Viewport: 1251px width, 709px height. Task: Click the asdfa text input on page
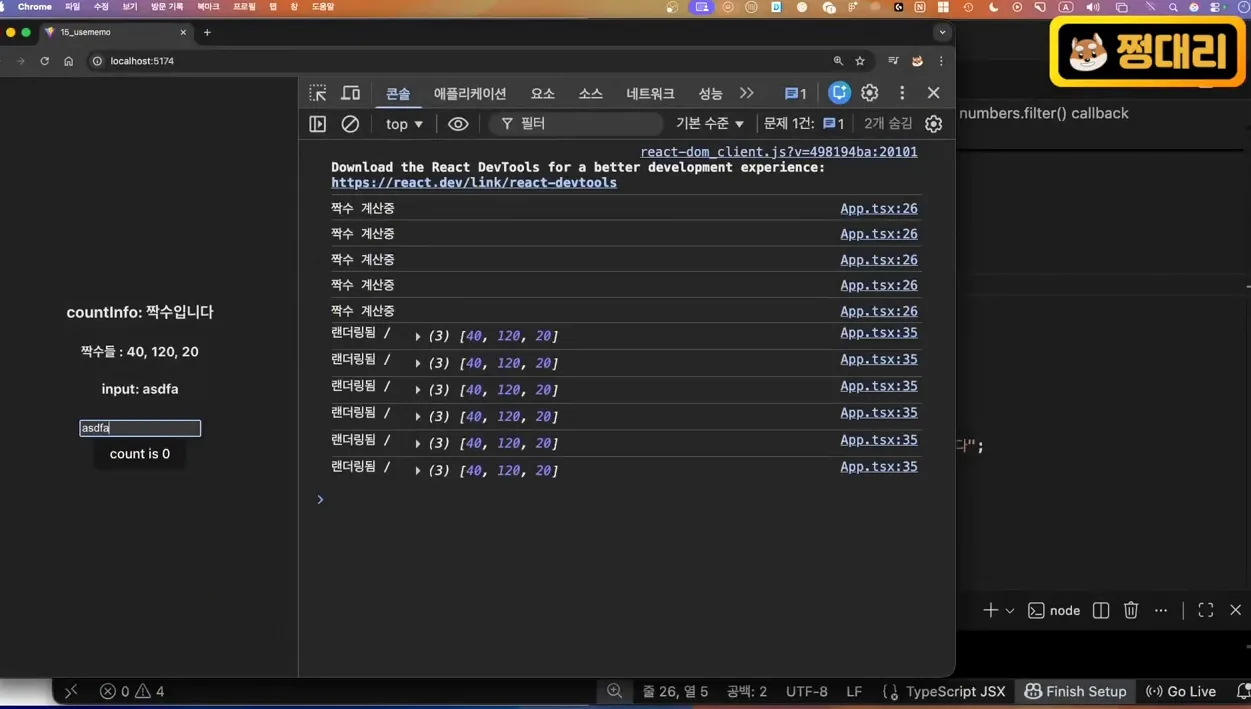pos(140,428)
